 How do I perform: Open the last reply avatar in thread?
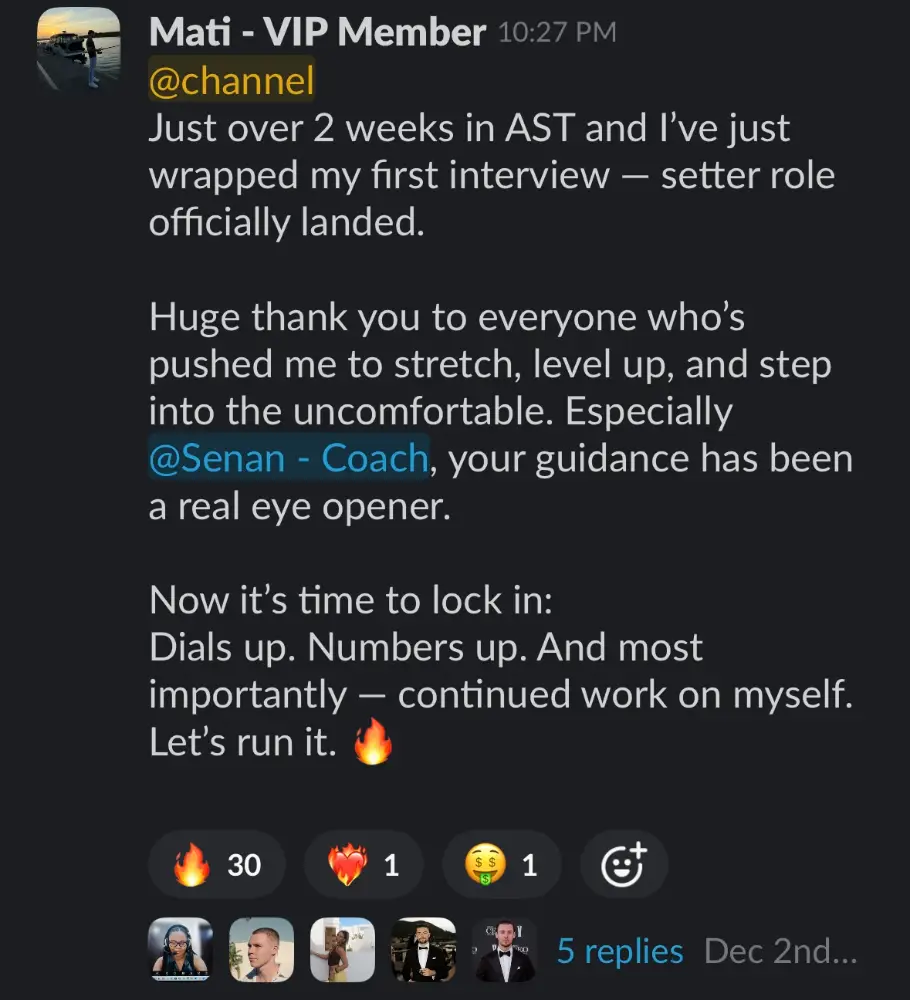[x=504, y=950]
